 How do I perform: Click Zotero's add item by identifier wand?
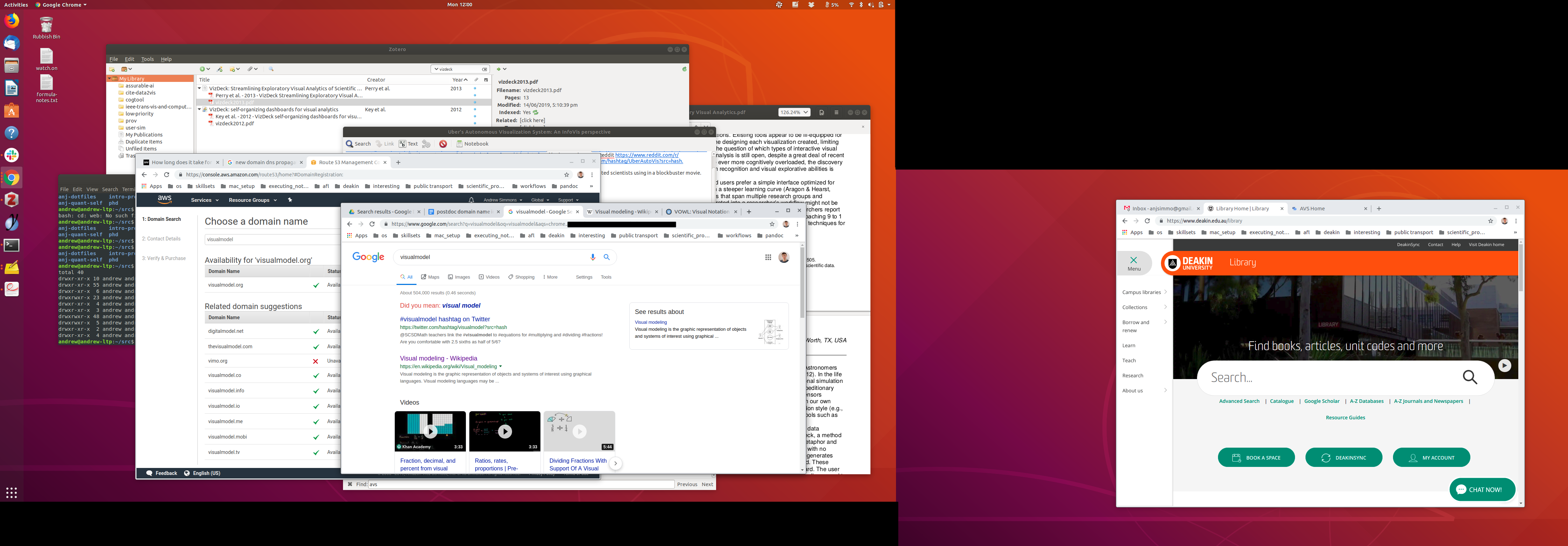(x=220, y=69)
